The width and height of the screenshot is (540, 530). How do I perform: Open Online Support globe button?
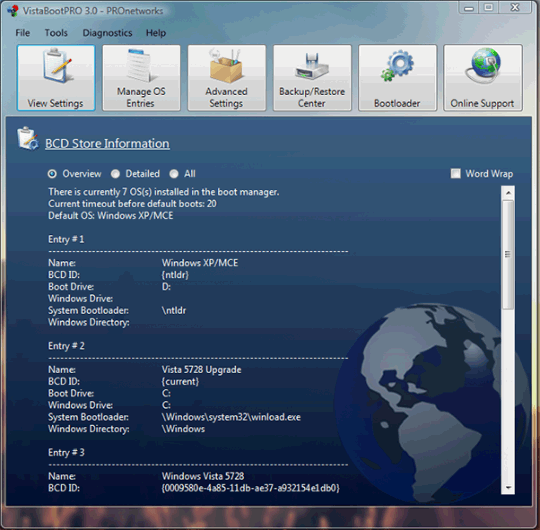point(483,78)
